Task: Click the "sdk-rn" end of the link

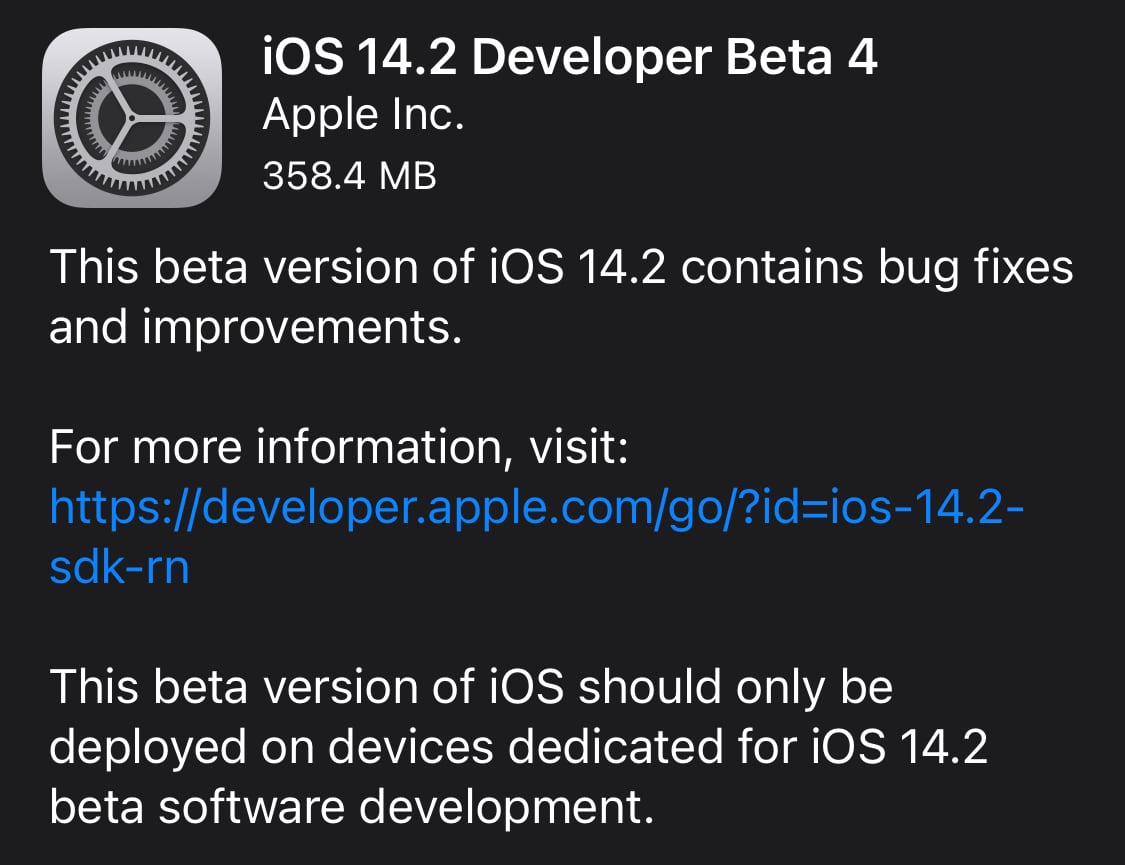Action: pyautogui.click(x=119, y=569)
